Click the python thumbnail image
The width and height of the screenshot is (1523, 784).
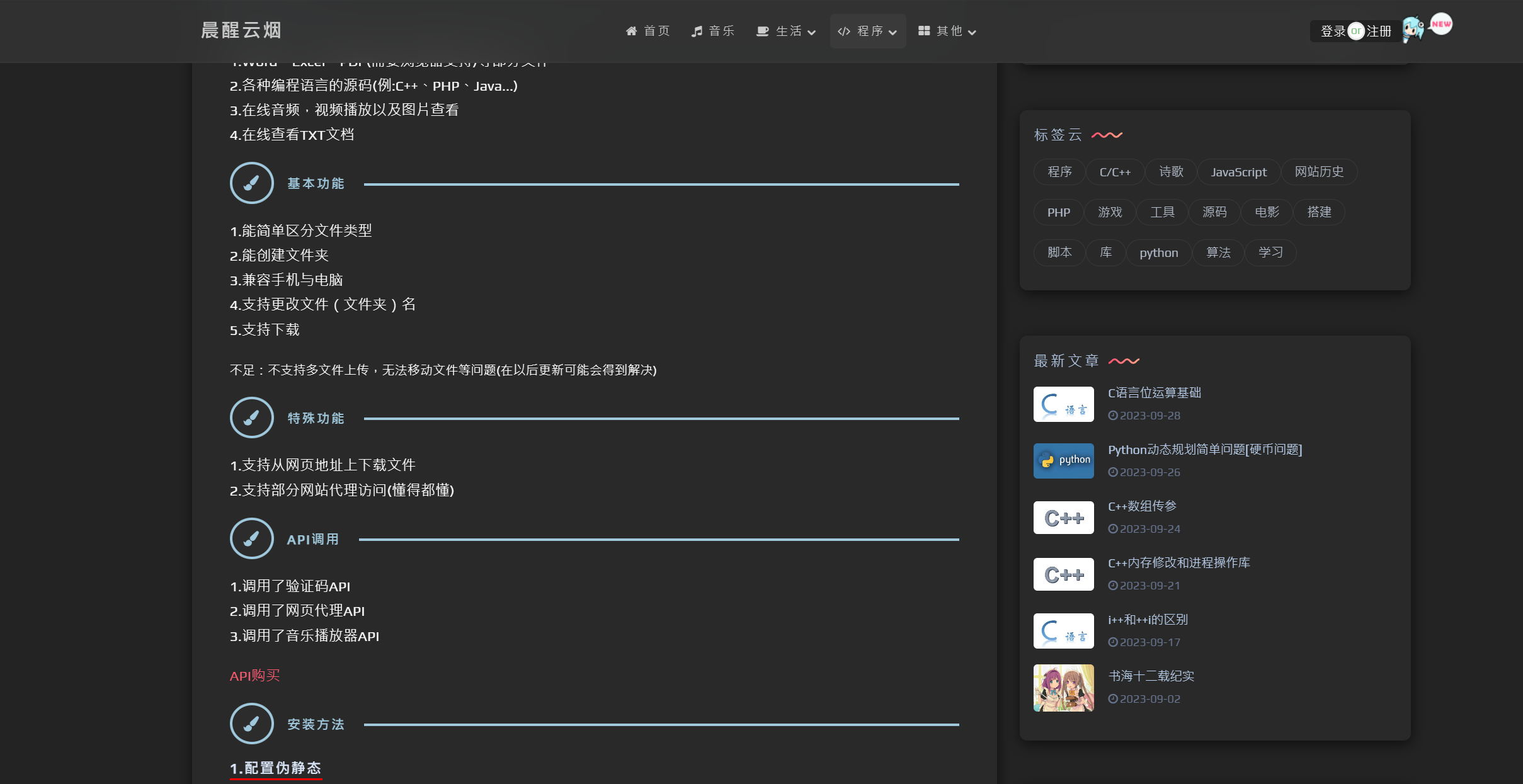pos(1064,461)
